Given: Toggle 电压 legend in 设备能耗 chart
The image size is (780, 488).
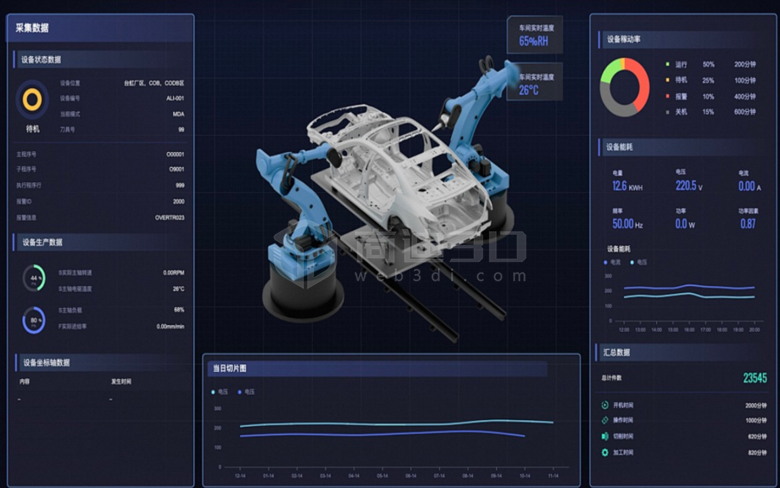Looking at the screenshot, I should [637, 262].
